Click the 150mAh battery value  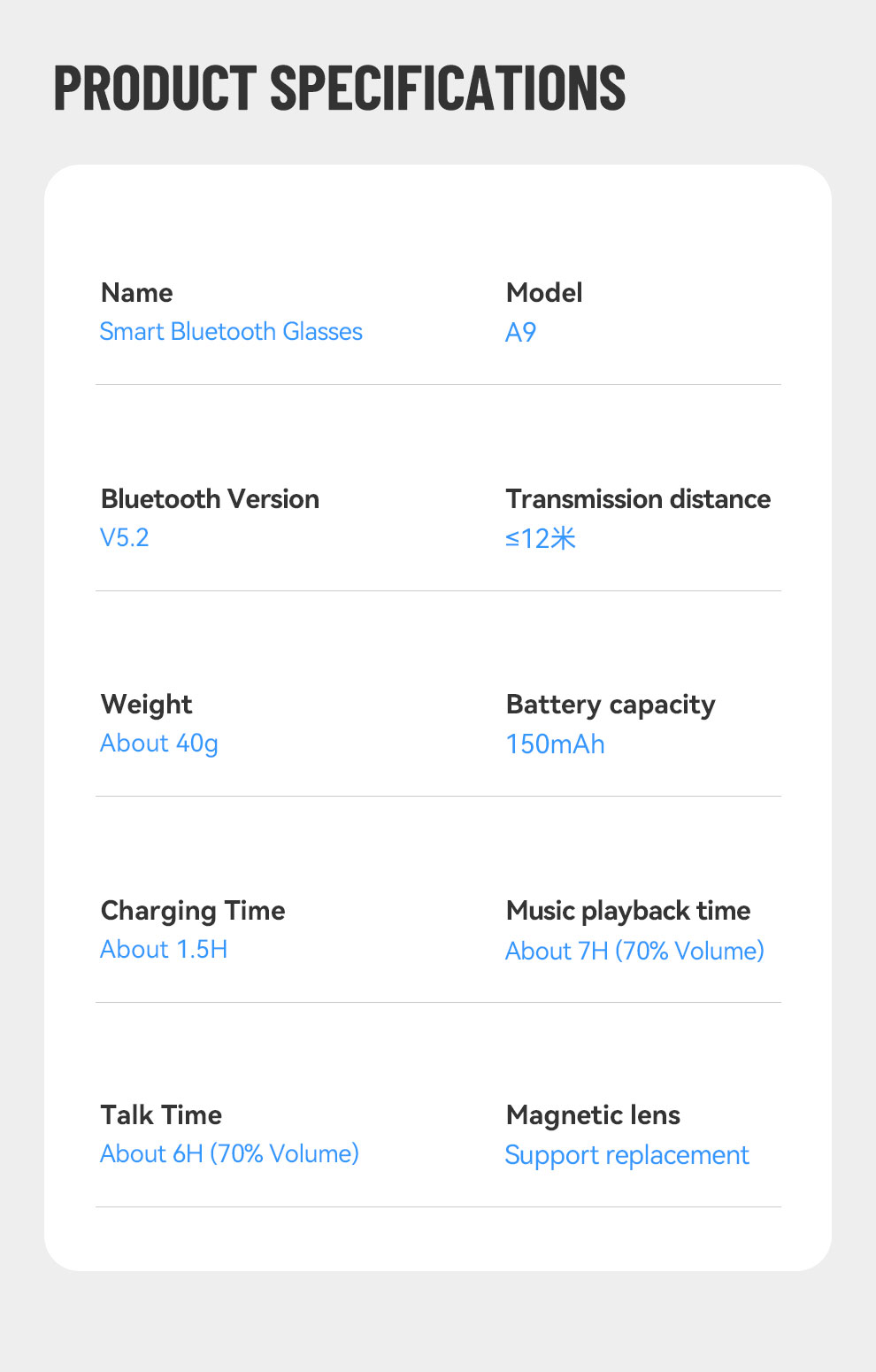coord(555,744)
